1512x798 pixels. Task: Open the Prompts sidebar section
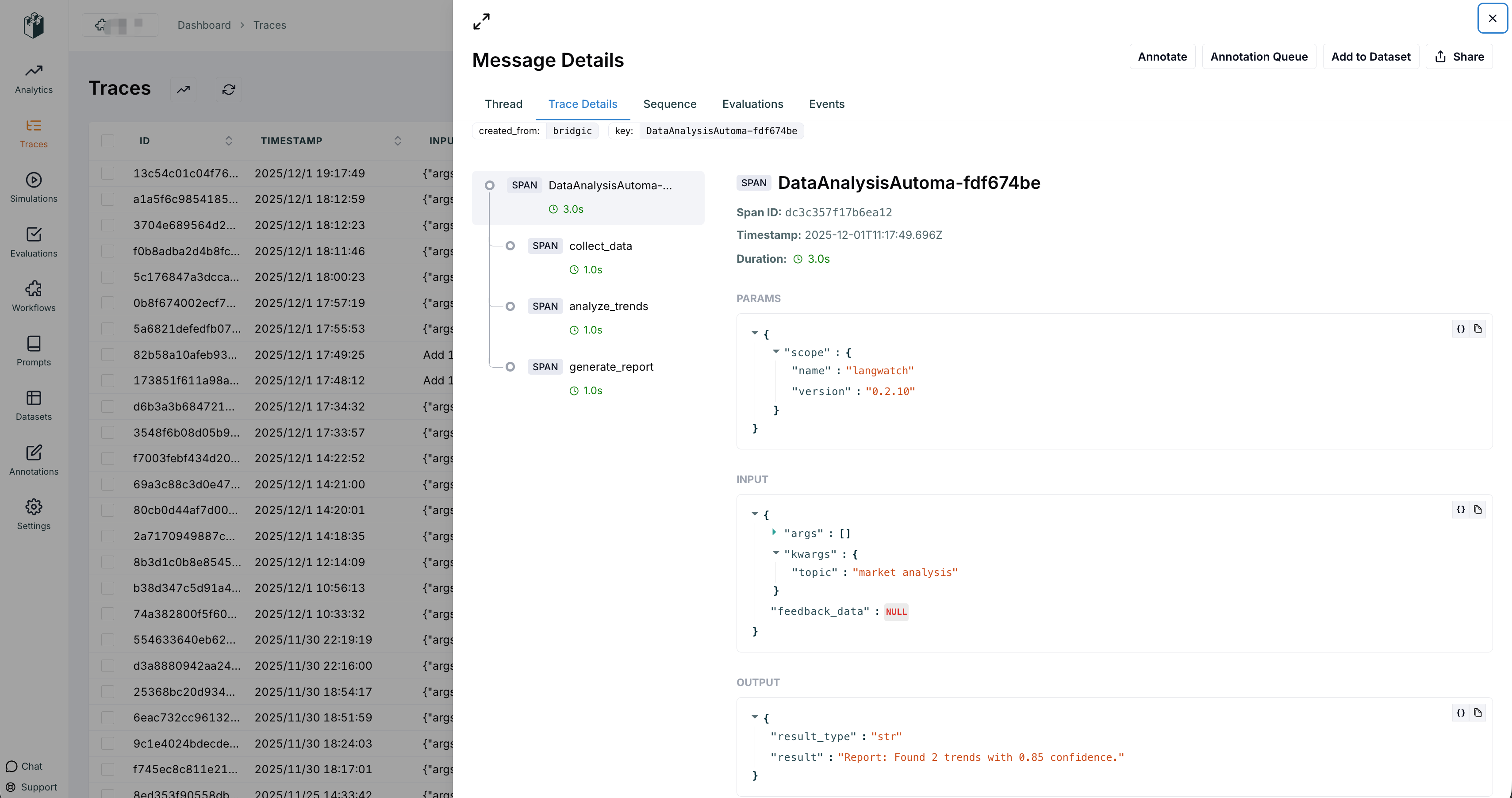34,351
